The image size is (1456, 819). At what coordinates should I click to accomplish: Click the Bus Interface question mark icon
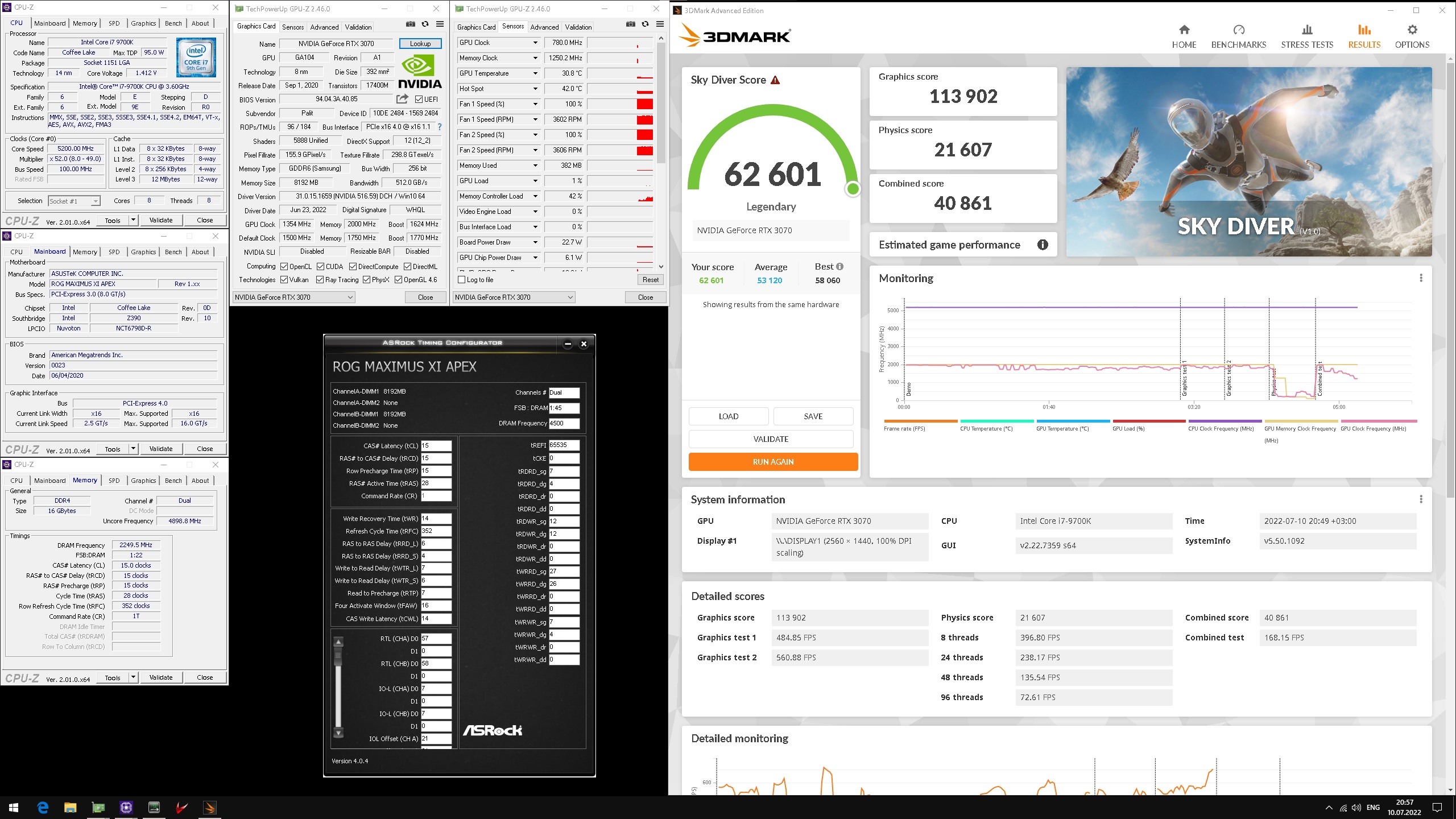pyautogui.click(x=440, y=127)
